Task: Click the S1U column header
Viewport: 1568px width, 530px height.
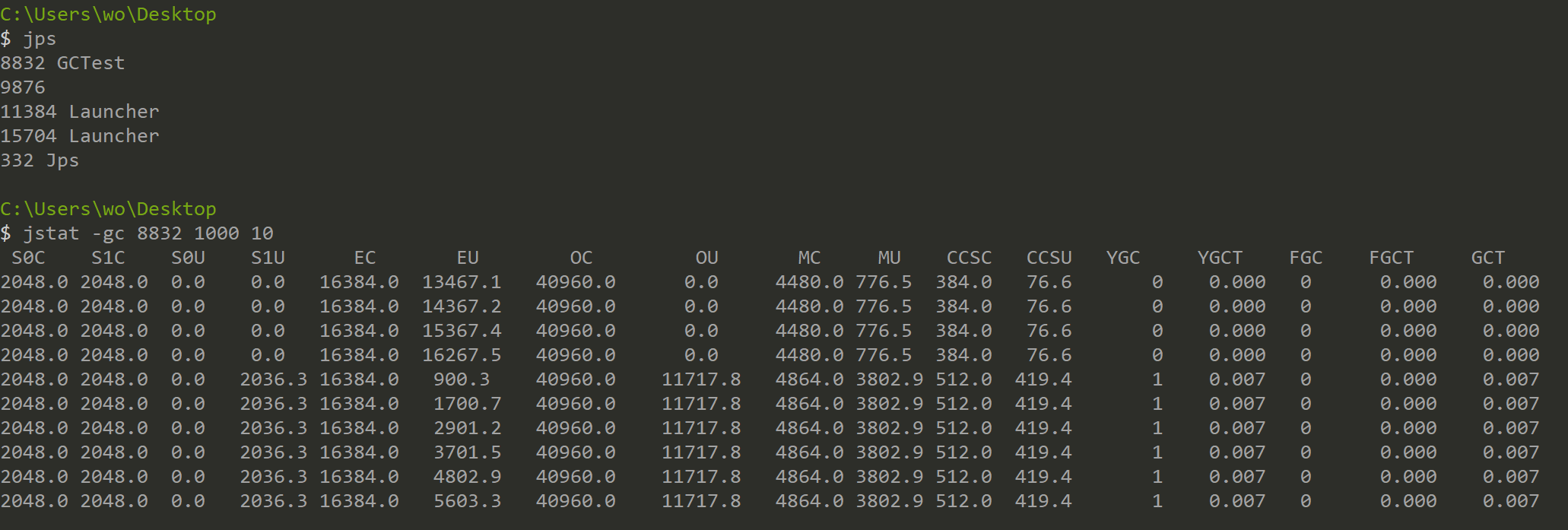Action: click(268, 258)
